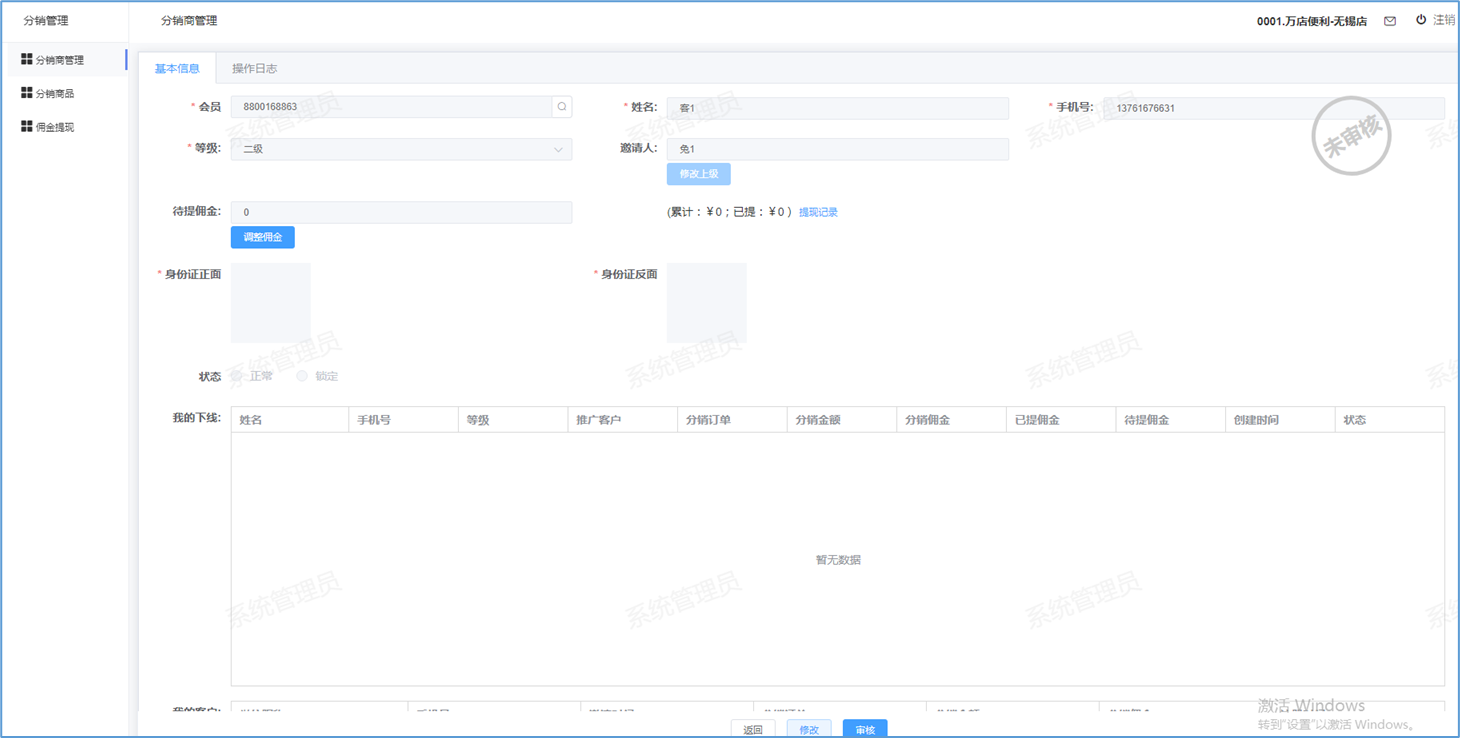Viewport: 1460px width, 738px height.
Task: Click the 分销商管理 sidebar grid icon
Action: pos(27,60)
